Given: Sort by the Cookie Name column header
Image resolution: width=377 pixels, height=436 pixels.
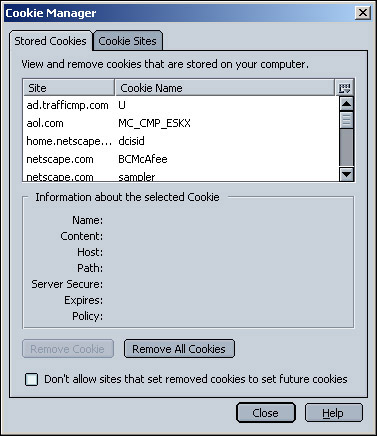Looking at the screenshot, I should [x=225, y=88].
